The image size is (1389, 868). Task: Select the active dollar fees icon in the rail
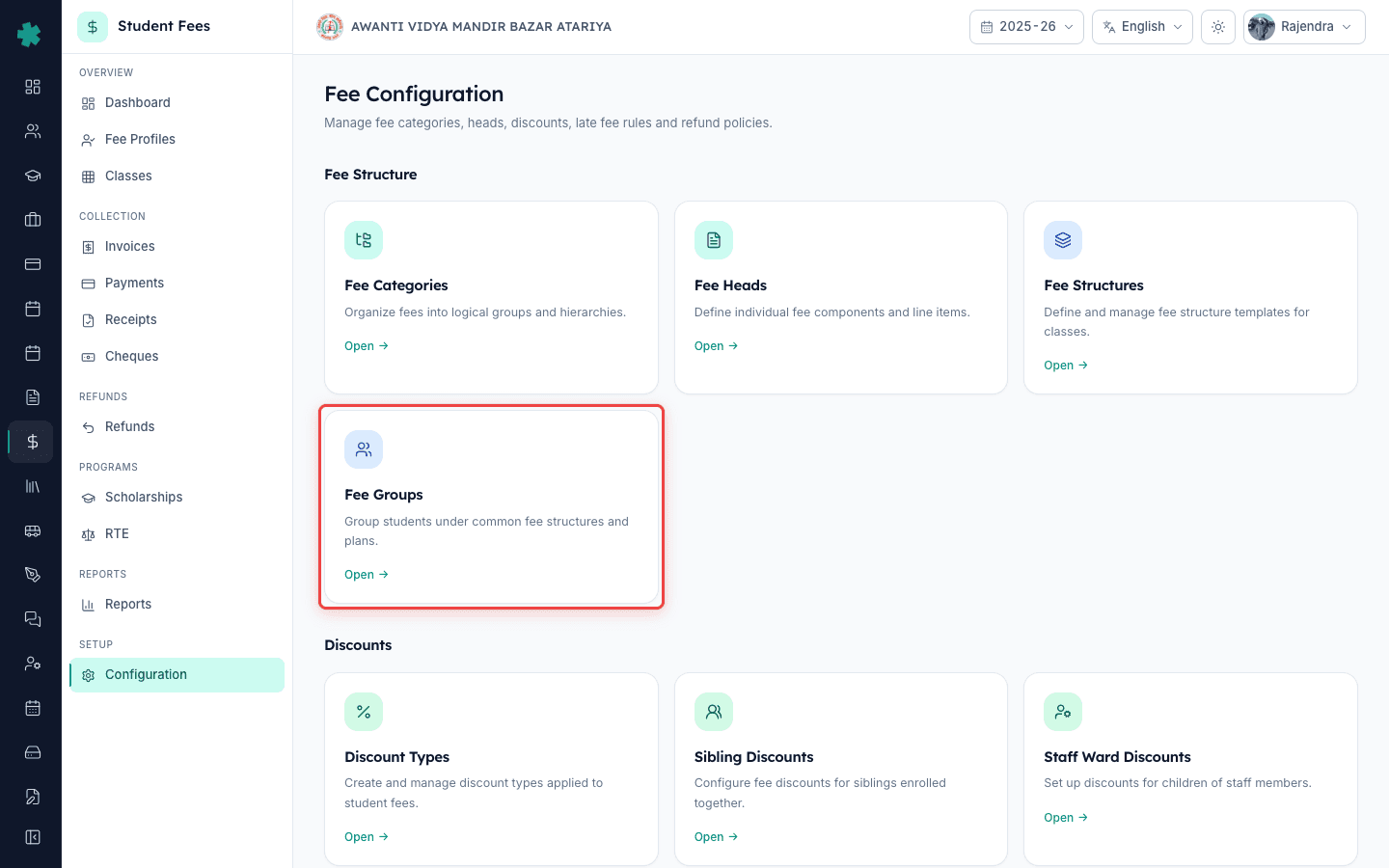pyautogui.click(x=33, y=442)
